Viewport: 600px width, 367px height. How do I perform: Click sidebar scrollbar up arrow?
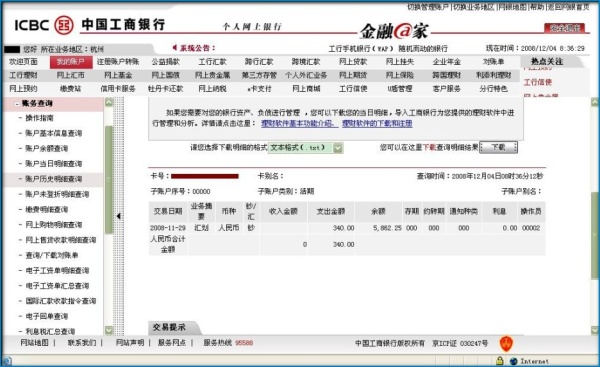point(109,102)
